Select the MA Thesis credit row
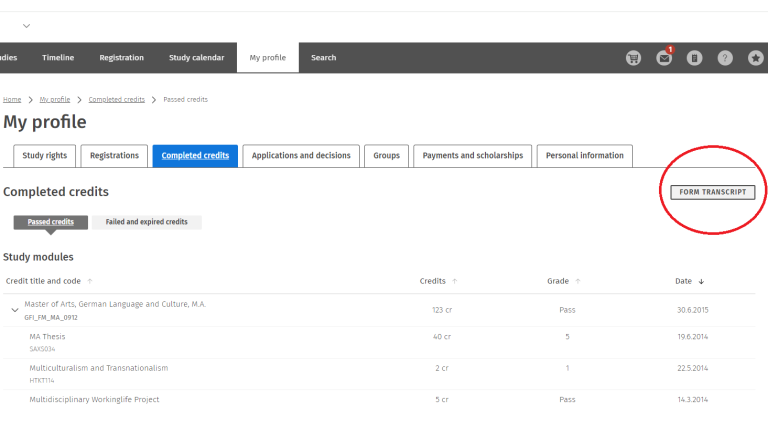This screenshot has width=768, height=432. 47,337
